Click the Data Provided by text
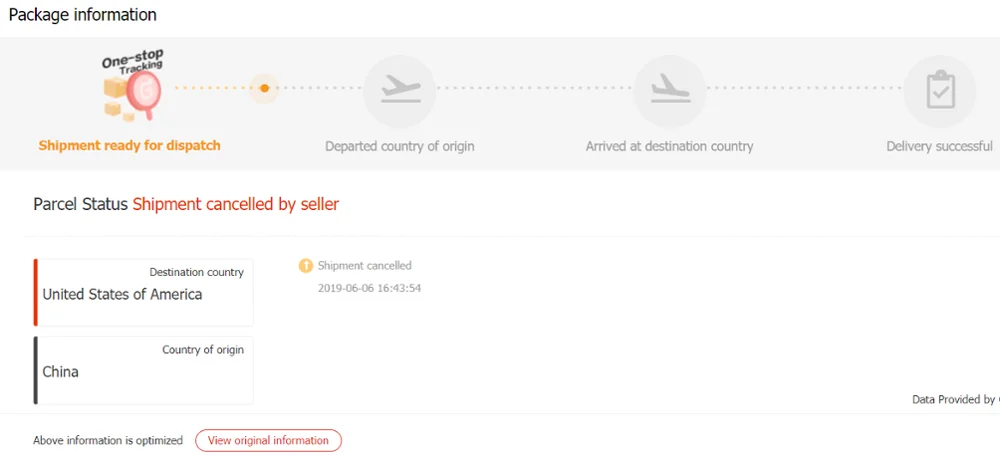1000x467 pixels. 954,400
